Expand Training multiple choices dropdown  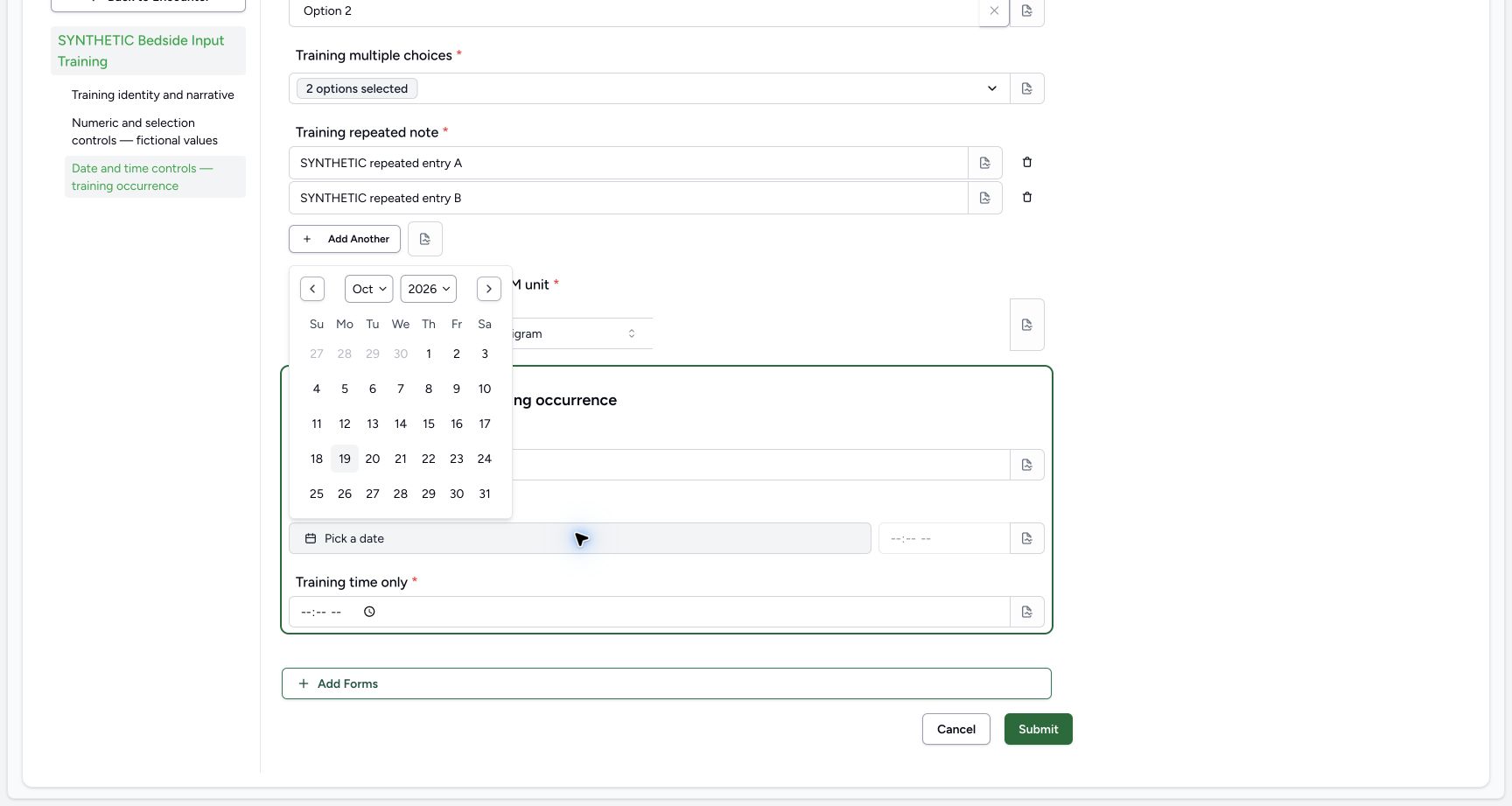pyautogui.click(x=992, y=88)
